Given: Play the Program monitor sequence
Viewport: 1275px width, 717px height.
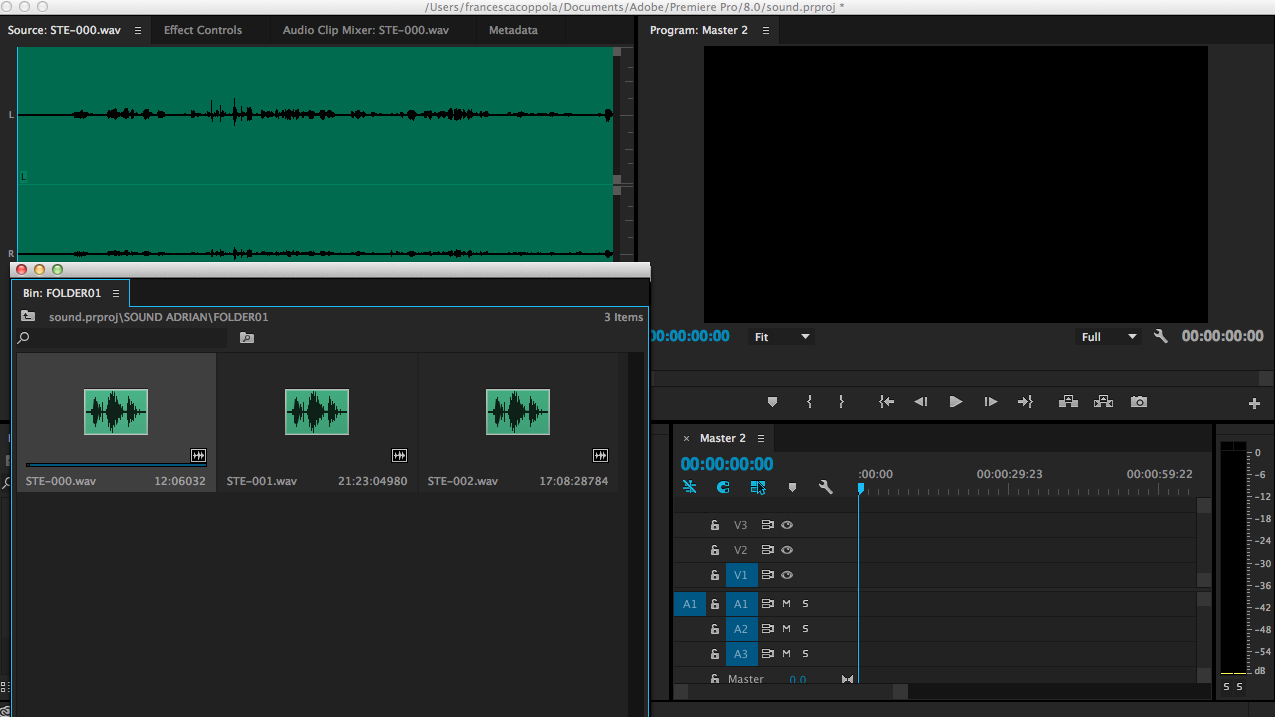Looking at the screenshot, I should pyautogui.click(x=956, y=402).
